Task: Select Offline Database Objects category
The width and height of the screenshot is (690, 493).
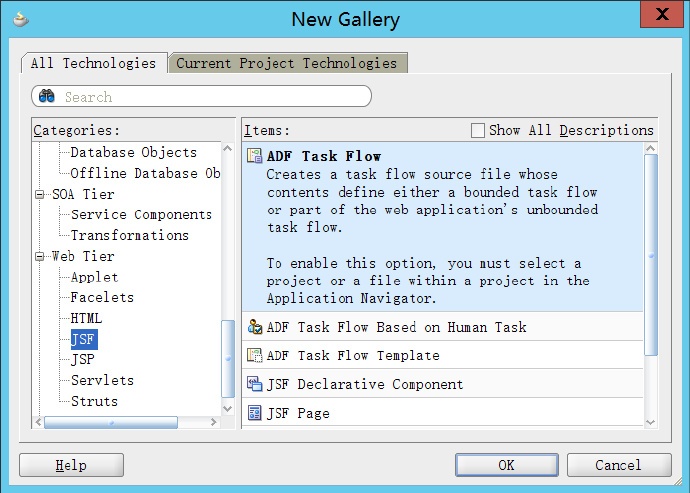Action: click(146, 173)
